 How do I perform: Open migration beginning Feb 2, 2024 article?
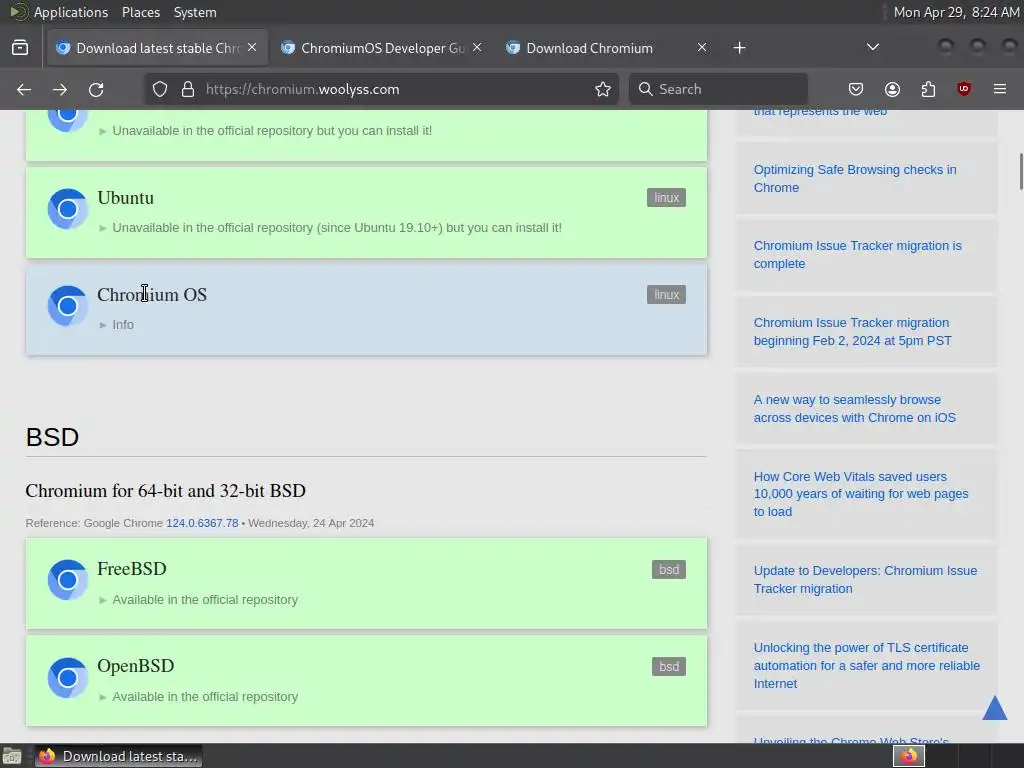coord(852,332)
